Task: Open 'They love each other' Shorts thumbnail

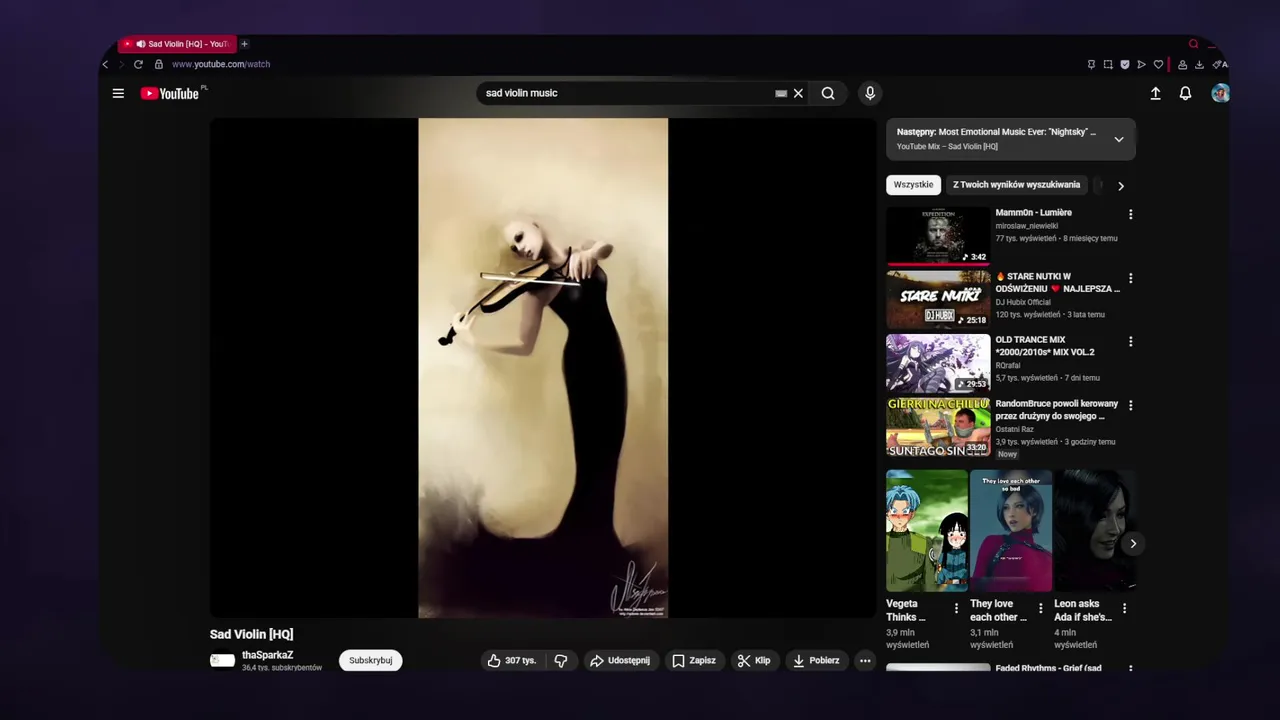Action: (1011, 531)
